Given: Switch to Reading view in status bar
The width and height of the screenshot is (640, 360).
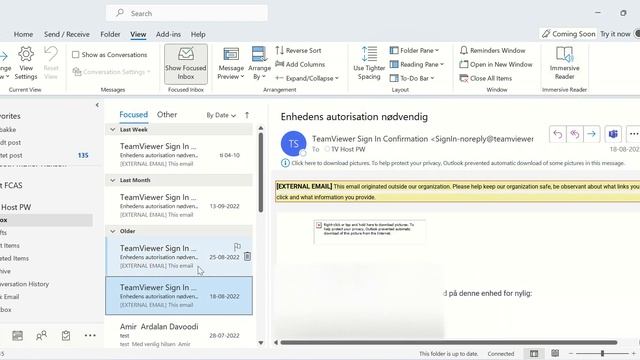Looking at the screenshot, I should coord(555,353).
